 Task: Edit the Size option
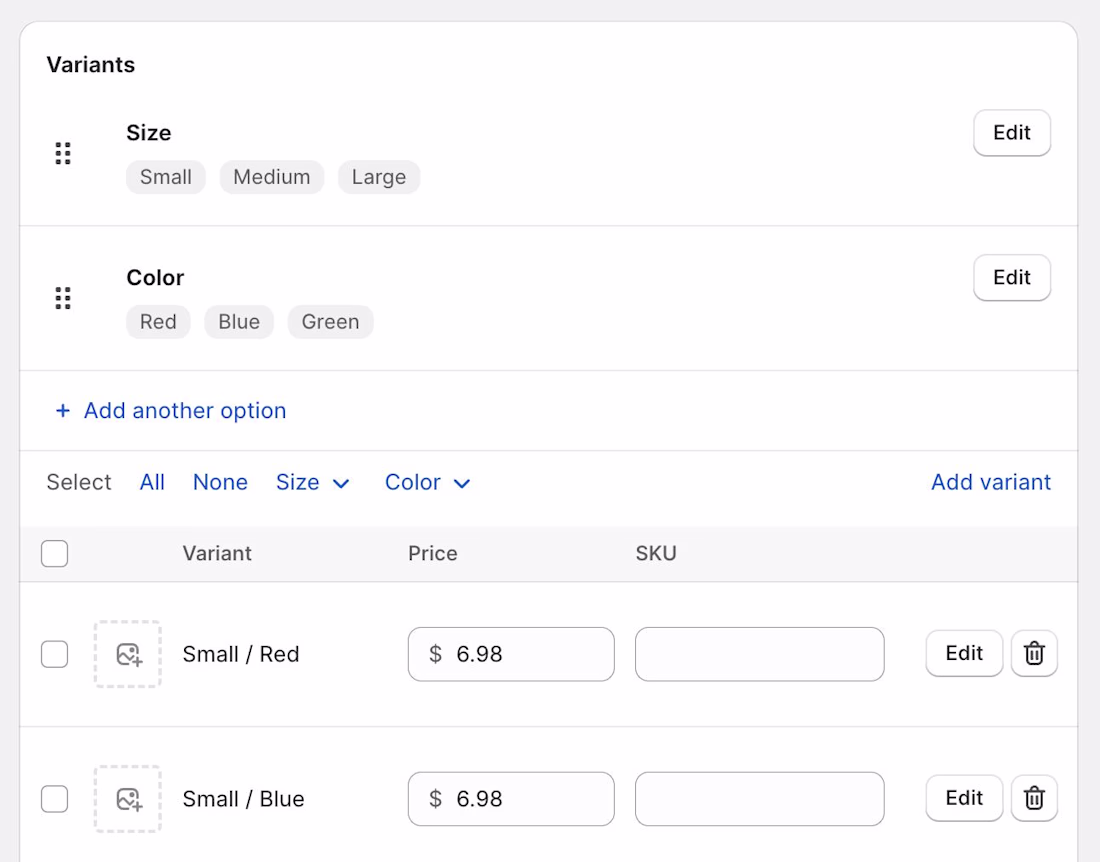click(1012, 133)
